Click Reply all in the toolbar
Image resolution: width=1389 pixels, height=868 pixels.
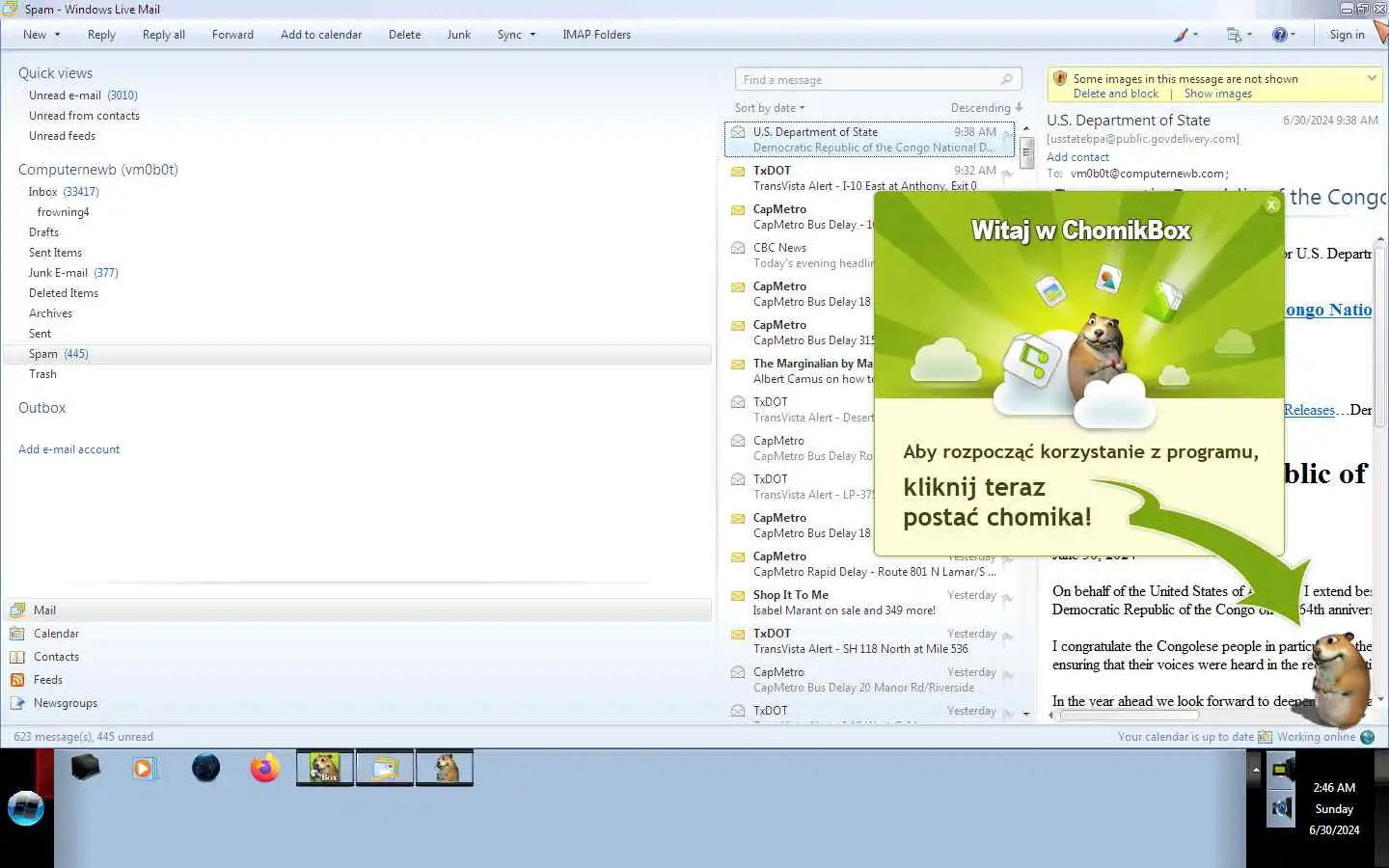pos(164,35)
